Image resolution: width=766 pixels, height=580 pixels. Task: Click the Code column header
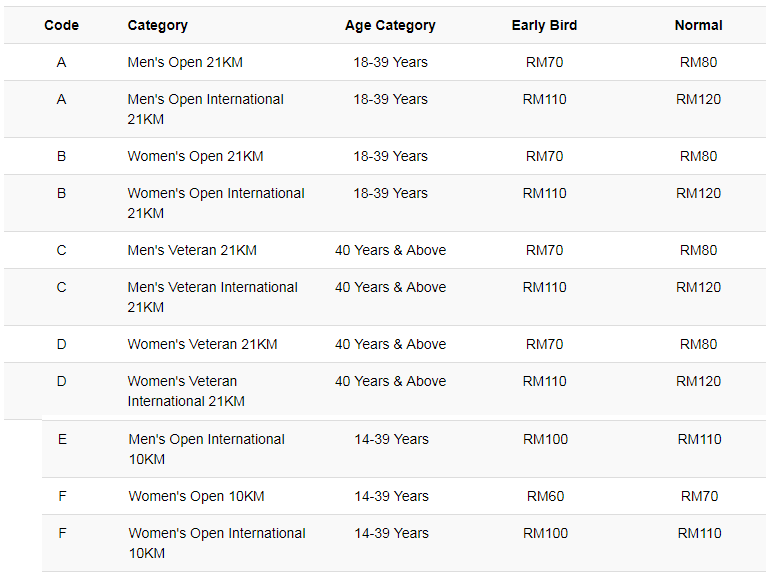[x=61, y=25]
